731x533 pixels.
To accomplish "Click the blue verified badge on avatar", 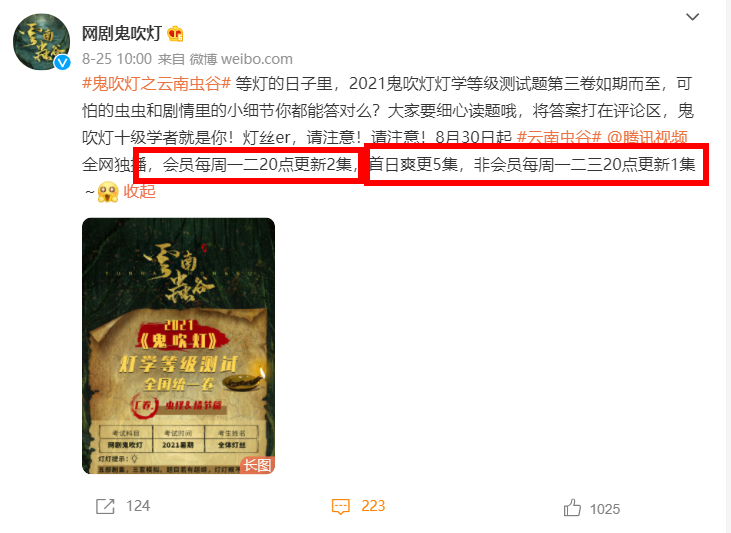I will [x=62, y=62].
